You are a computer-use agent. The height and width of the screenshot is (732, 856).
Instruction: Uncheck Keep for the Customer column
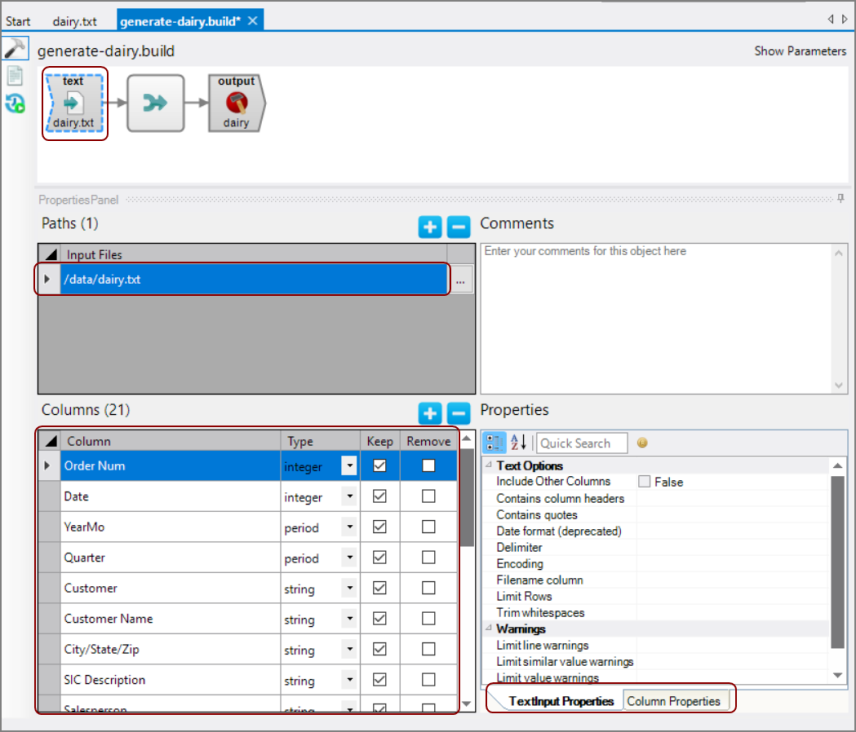pos(379,588)
